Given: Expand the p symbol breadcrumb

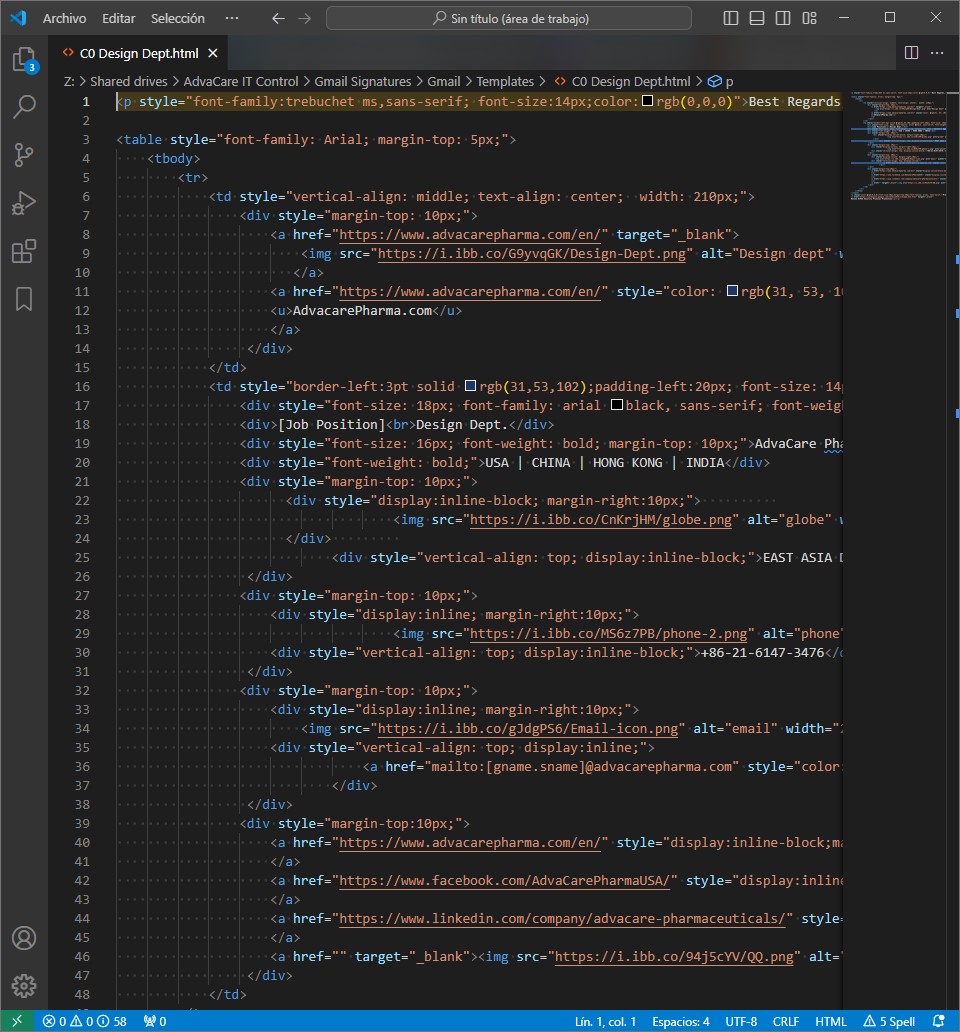Looking at the screenshot, I should coord(720,82).
